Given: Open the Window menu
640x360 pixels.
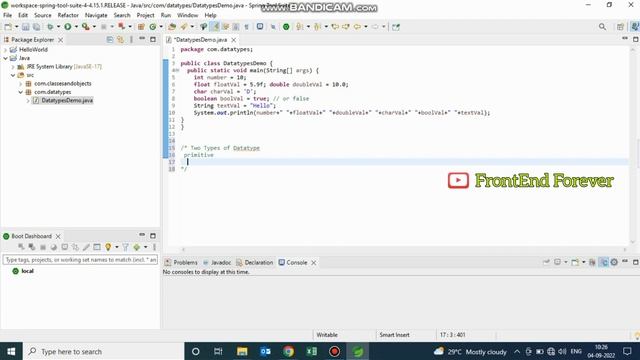Looking at the screenshot, I should [187, 15].
